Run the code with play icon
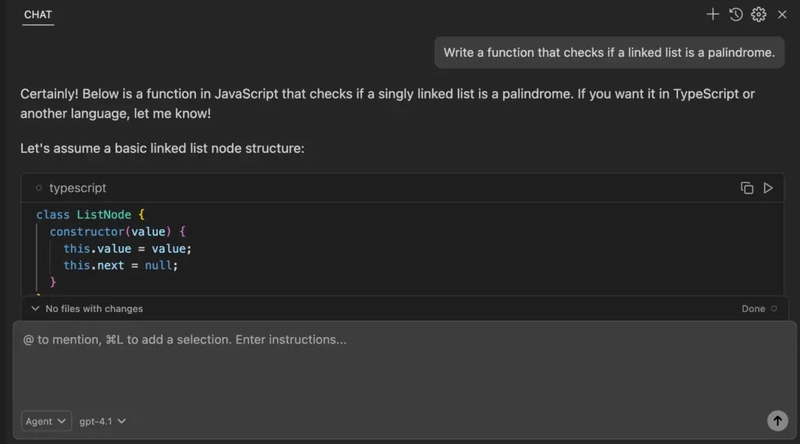 coord(768,188)
